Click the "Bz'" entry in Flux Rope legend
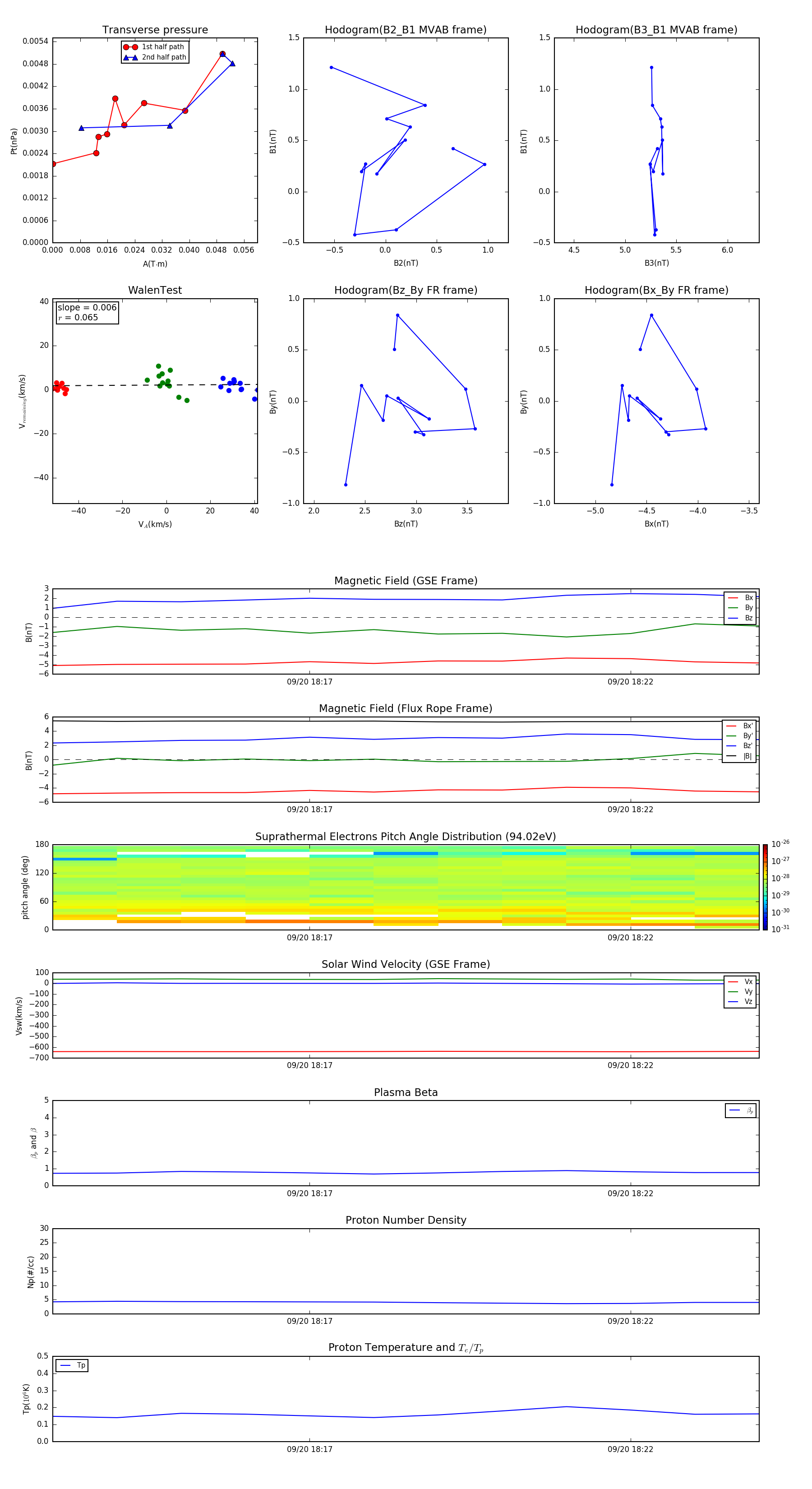This screenshot has height=1489, width=812. [739, 746]
